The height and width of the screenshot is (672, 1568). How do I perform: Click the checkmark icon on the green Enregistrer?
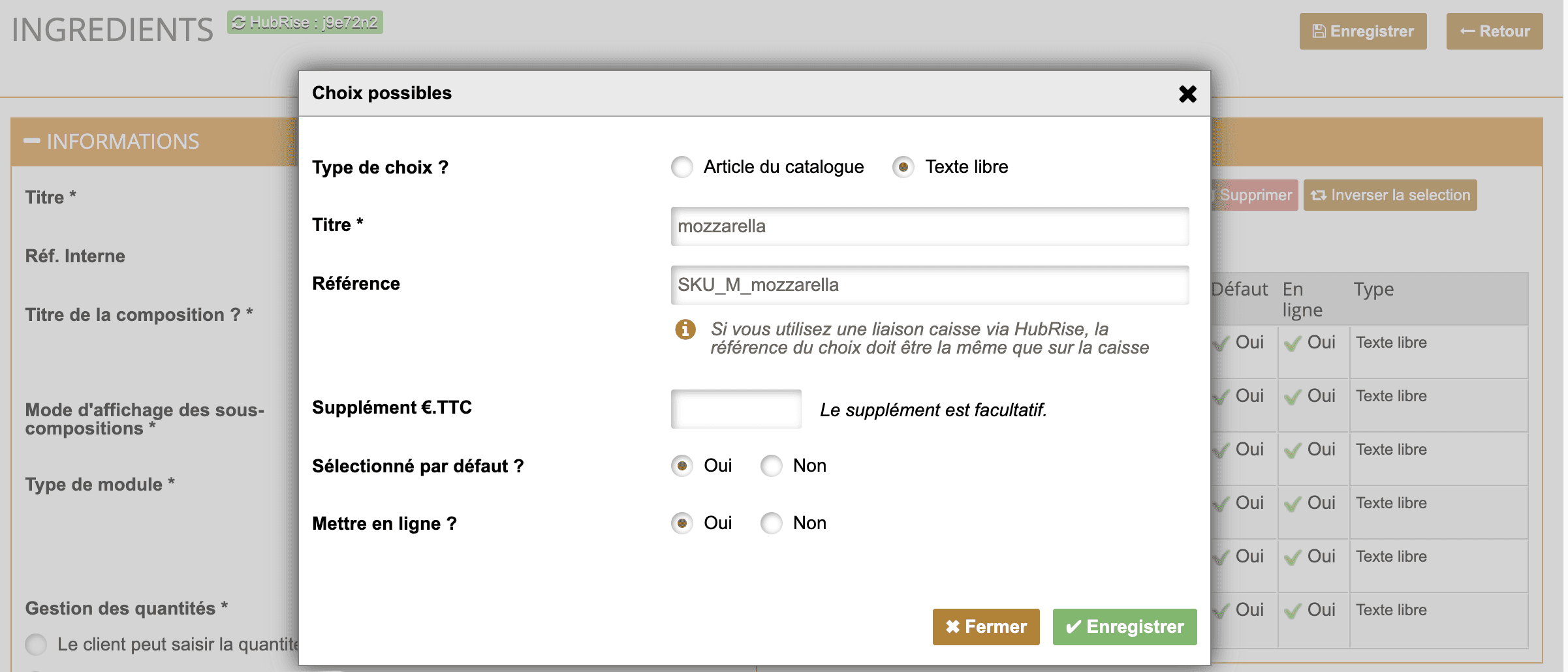tap(1074, 626)
